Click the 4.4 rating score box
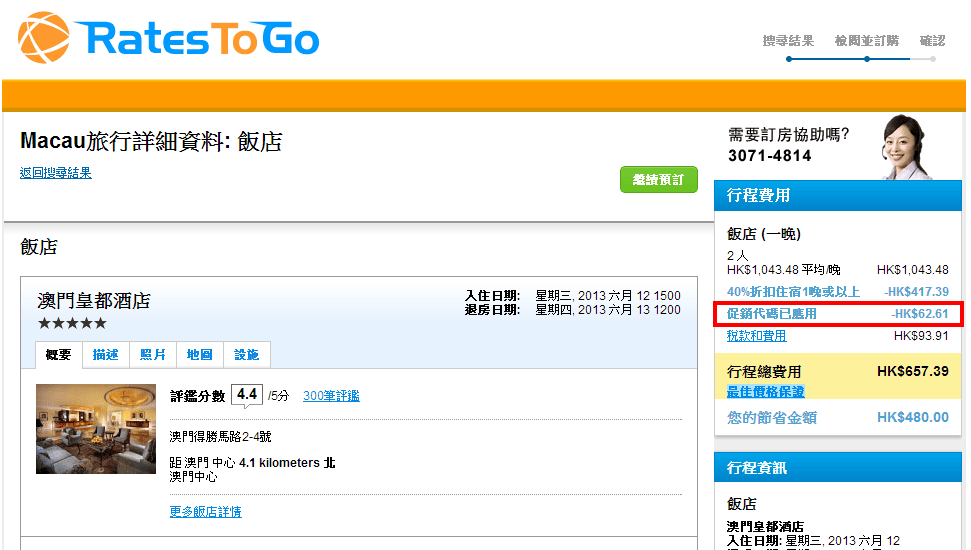Image resolution: width=971 pixels, height=550 pixels. coord(247,395)
